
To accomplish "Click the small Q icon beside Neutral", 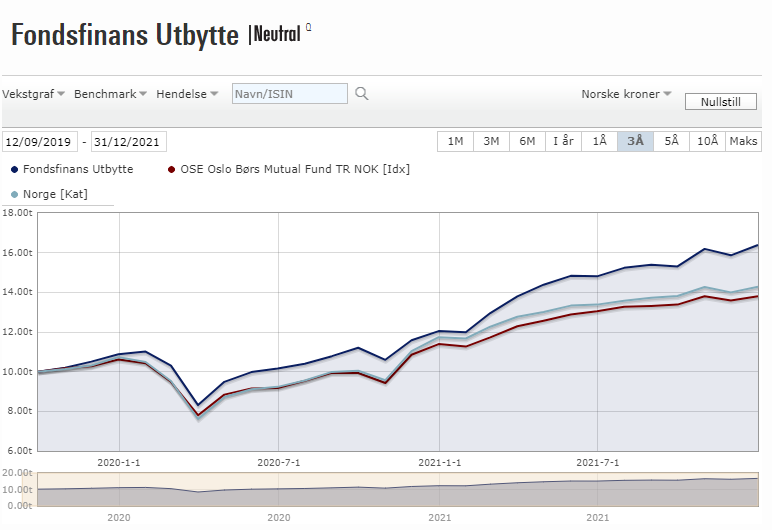I will pyautogui.click(x=309, y=27).
